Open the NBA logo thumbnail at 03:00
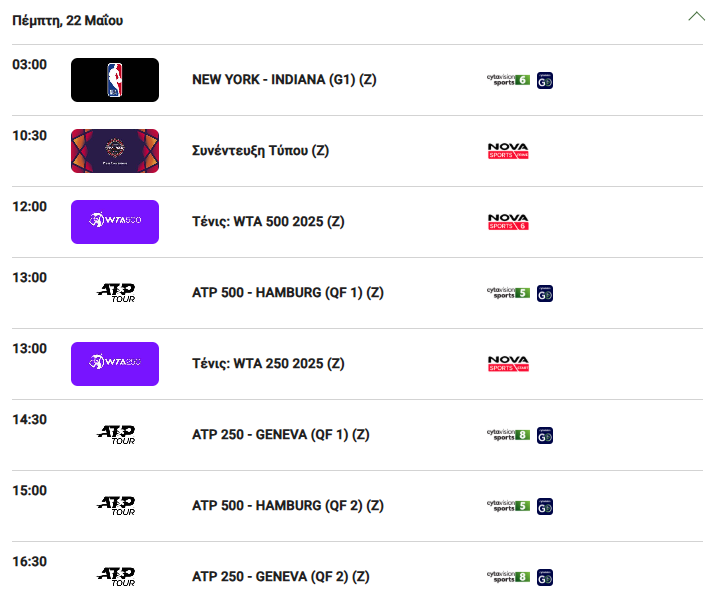 click(x=115, y=80)
